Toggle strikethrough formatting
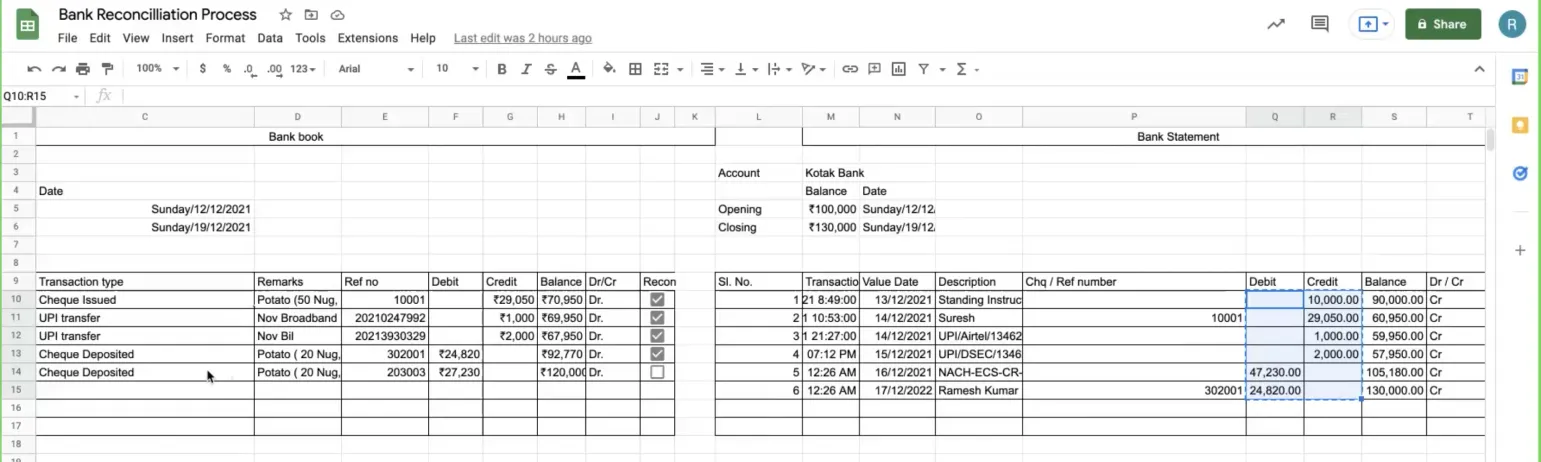This screenshot has width=1541, height=462. [x=551, y=69]
